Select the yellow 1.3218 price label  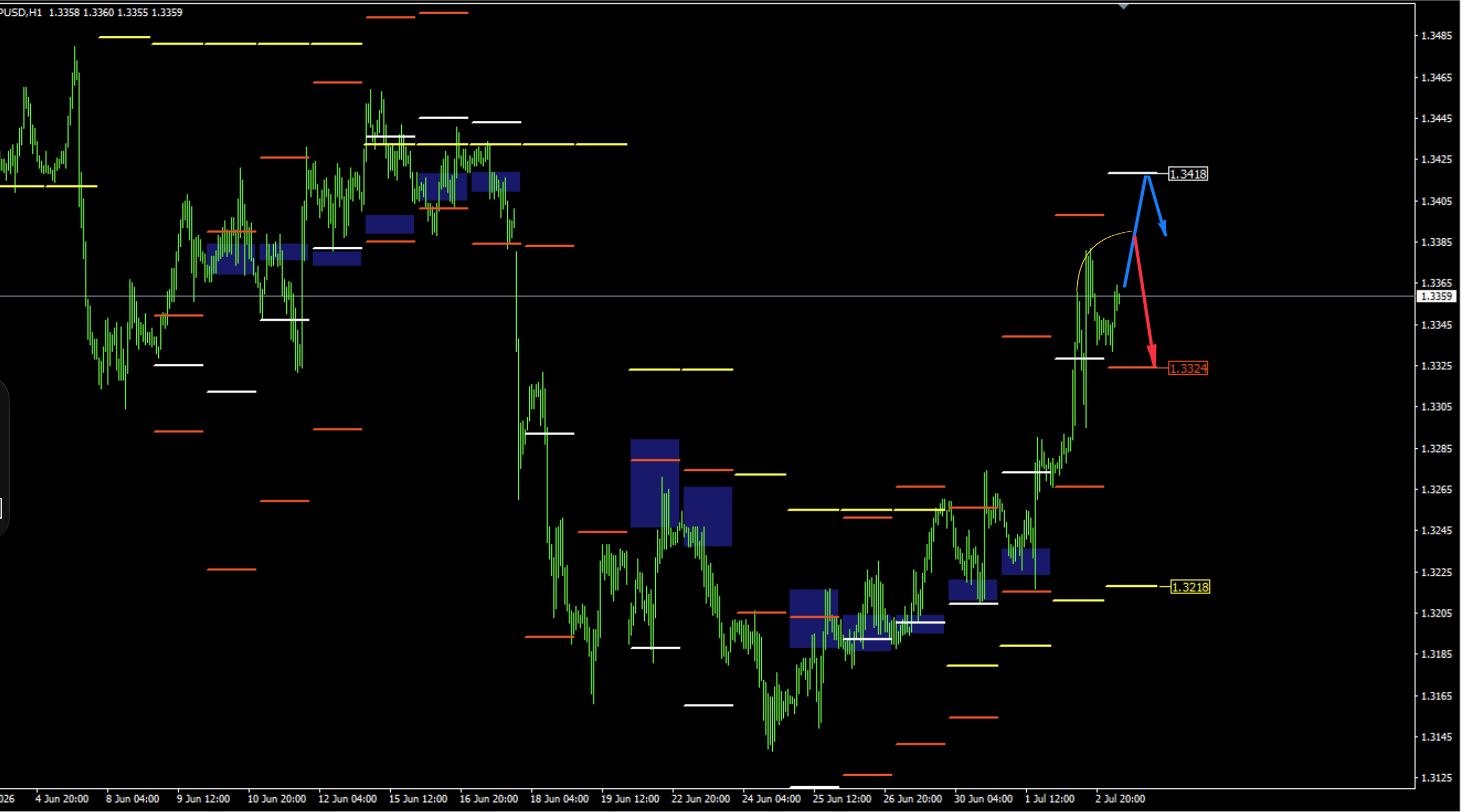1190,587
